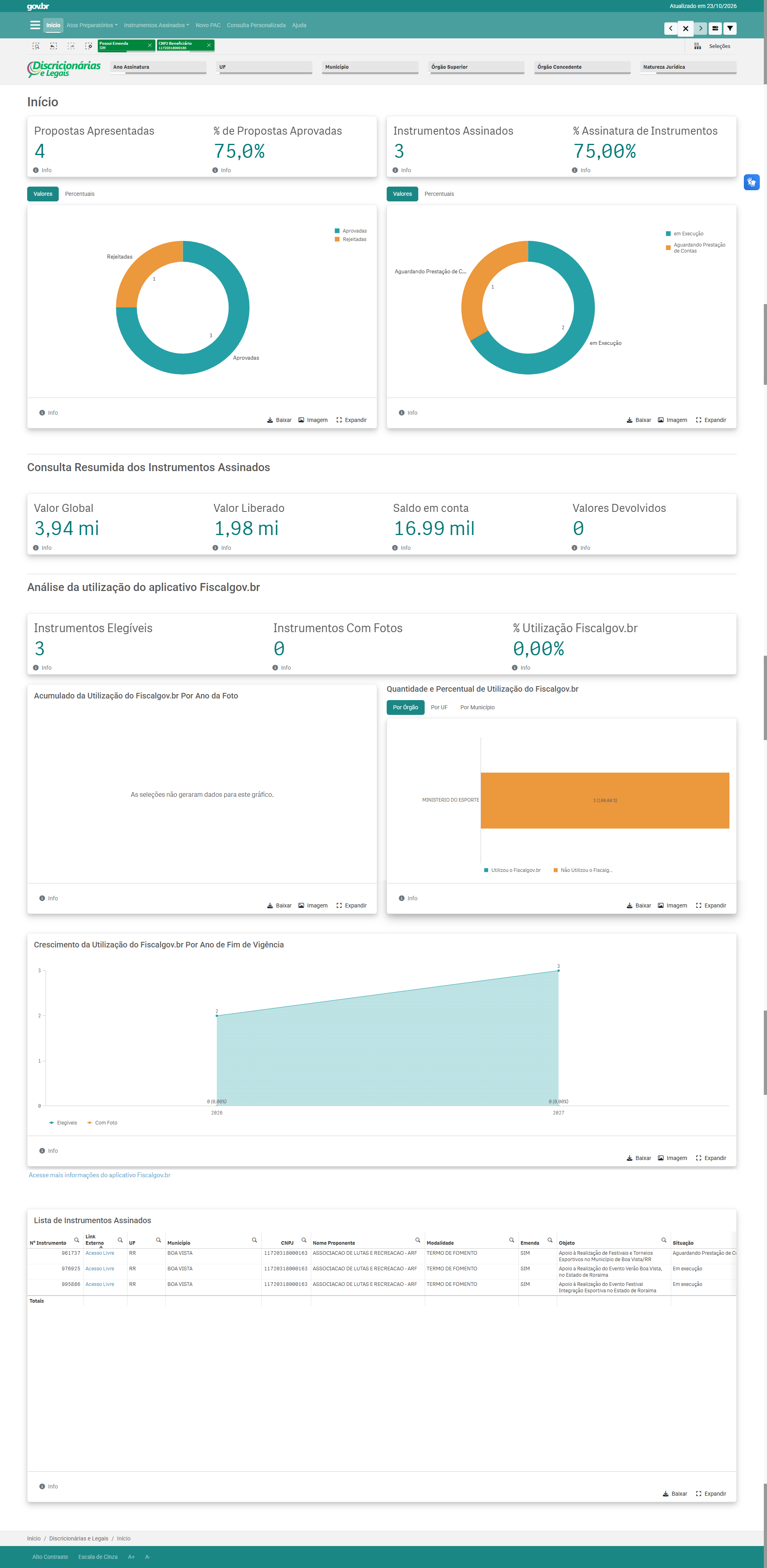Switch instruments chart to Percentuais
767x1568 pixels.
point(439,194)
